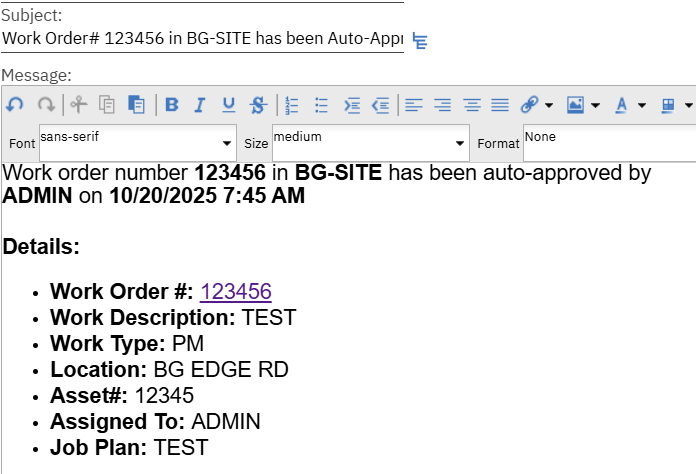
Task: Toggle italic formatting
Action: tap(200, 104)
